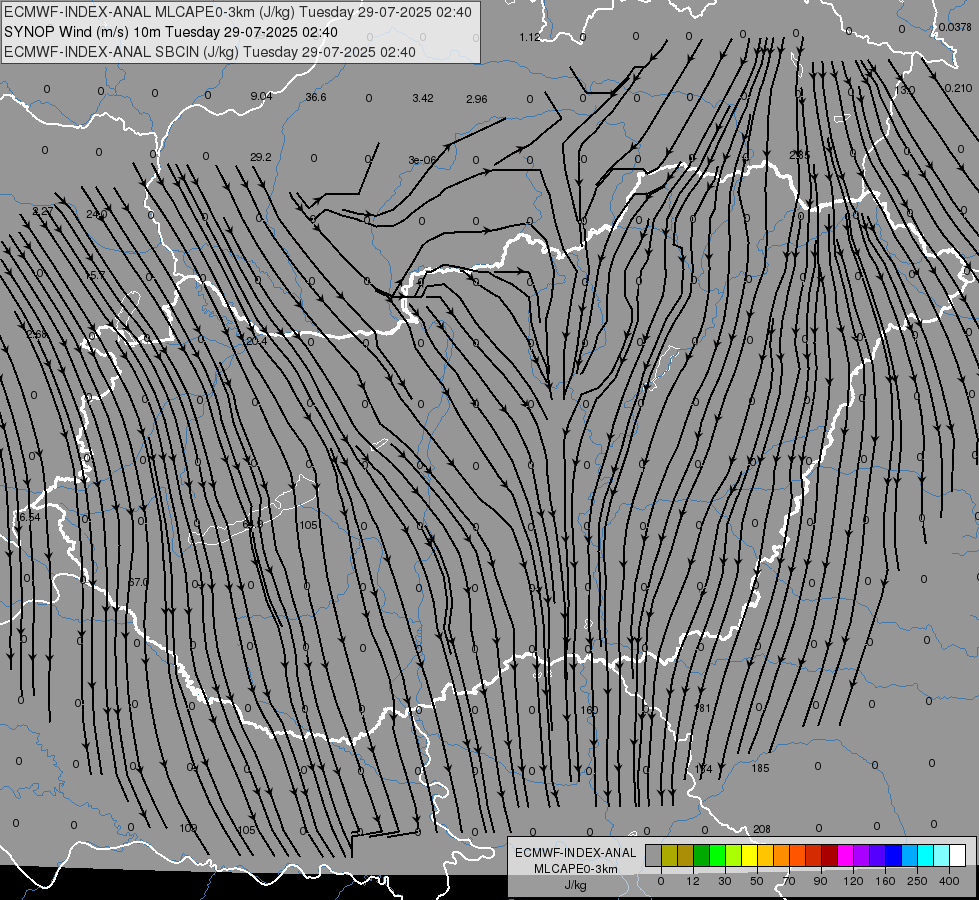
Task: Select the '185' grid value
Action: tap(760, 768)
